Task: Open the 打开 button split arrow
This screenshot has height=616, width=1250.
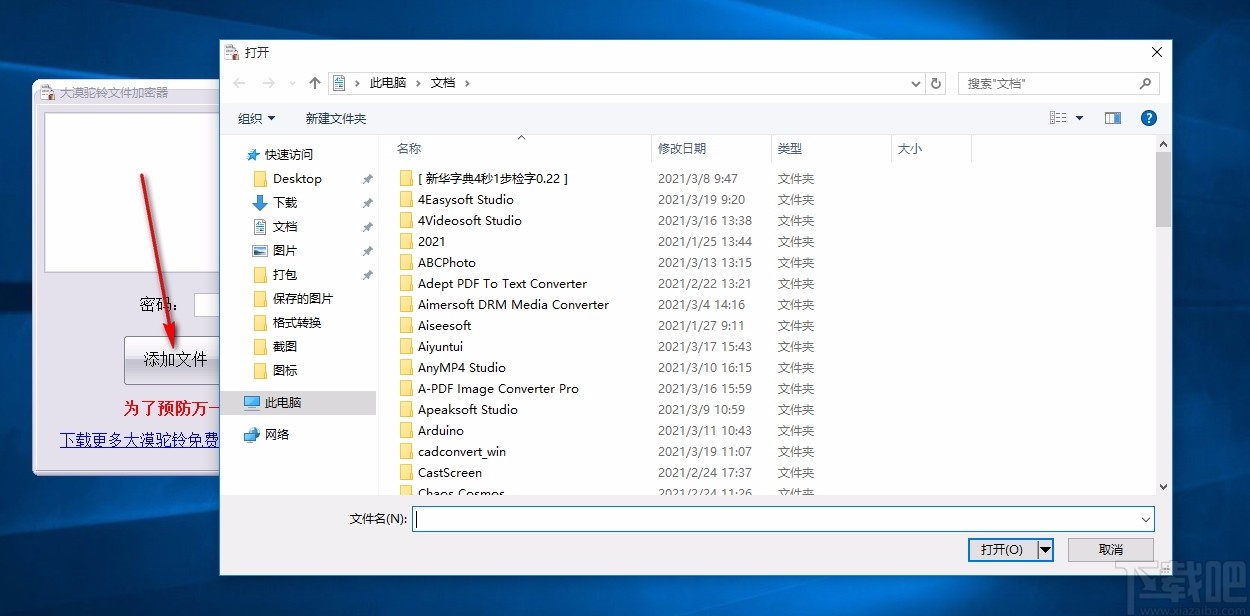Action: [1046, 549]
